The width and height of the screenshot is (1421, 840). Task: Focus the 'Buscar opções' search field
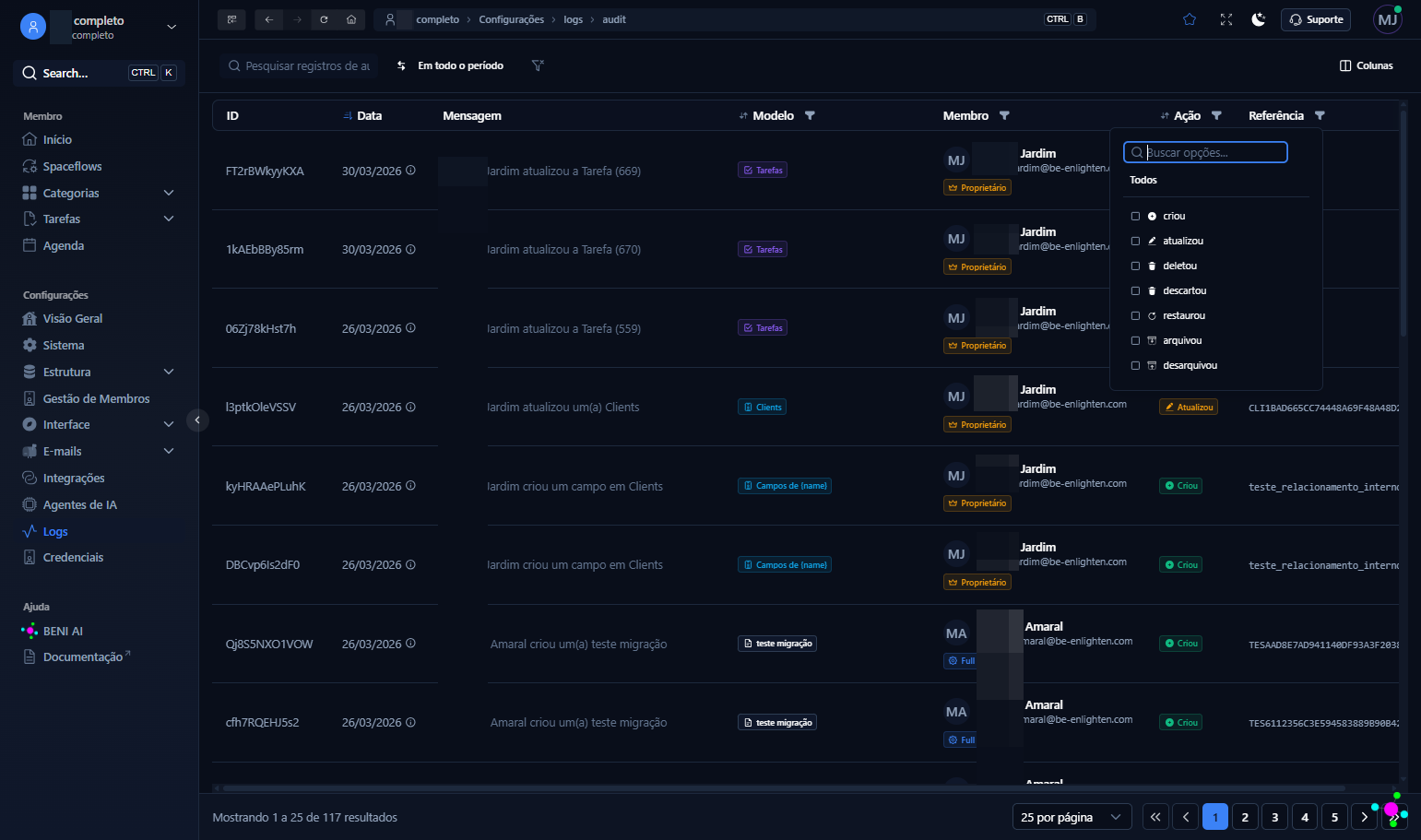point(1205,152)
